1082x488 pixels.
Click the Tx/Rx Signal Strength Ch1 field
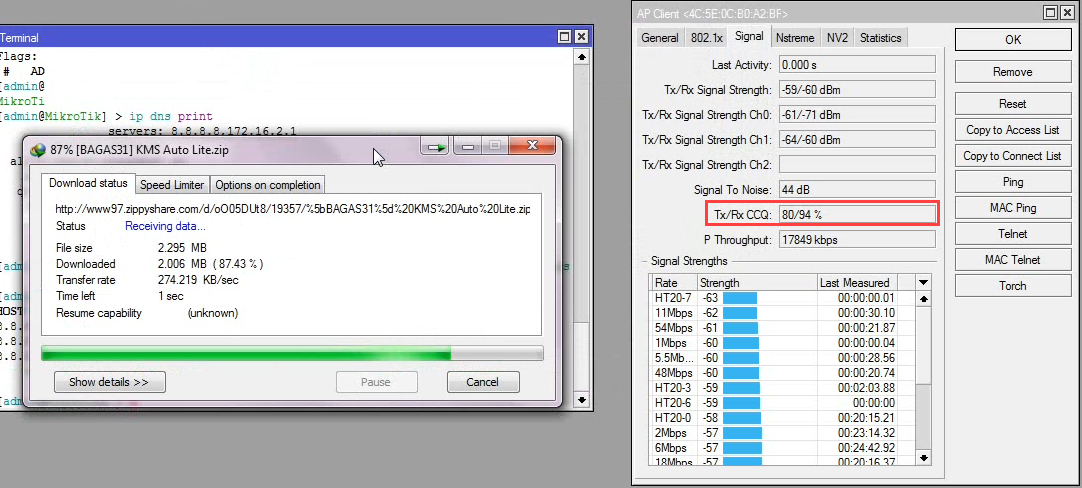pyautogui.click(x=857, y=139)
